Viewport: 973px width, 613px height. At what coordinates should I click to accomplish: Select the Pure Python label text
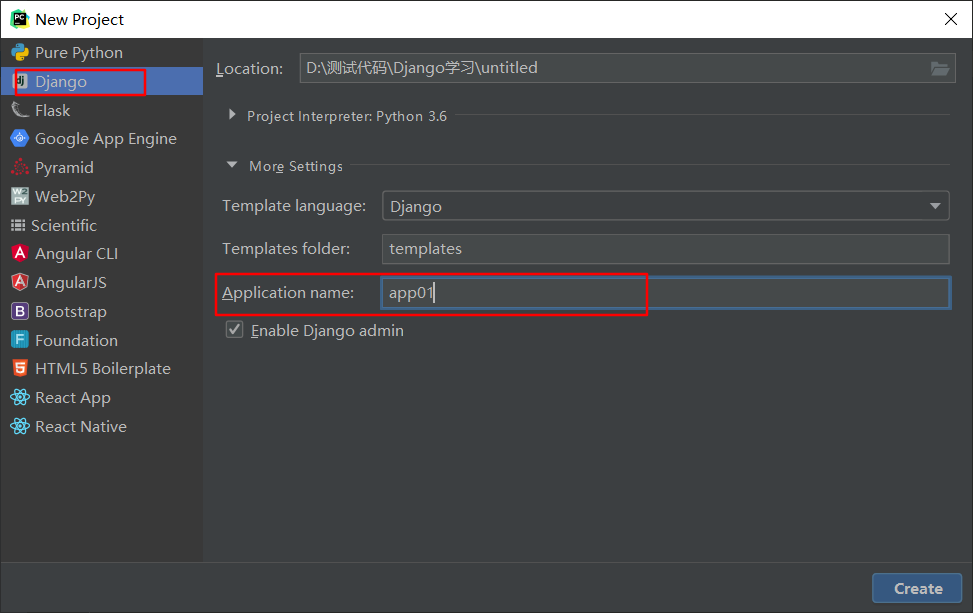click(x=79, y=53)
